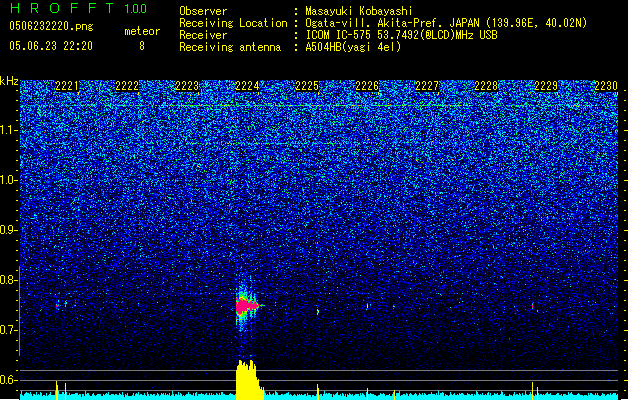Click the 2223 time marker
This screenshot has width=629, height=400.
tap(187, 86)
